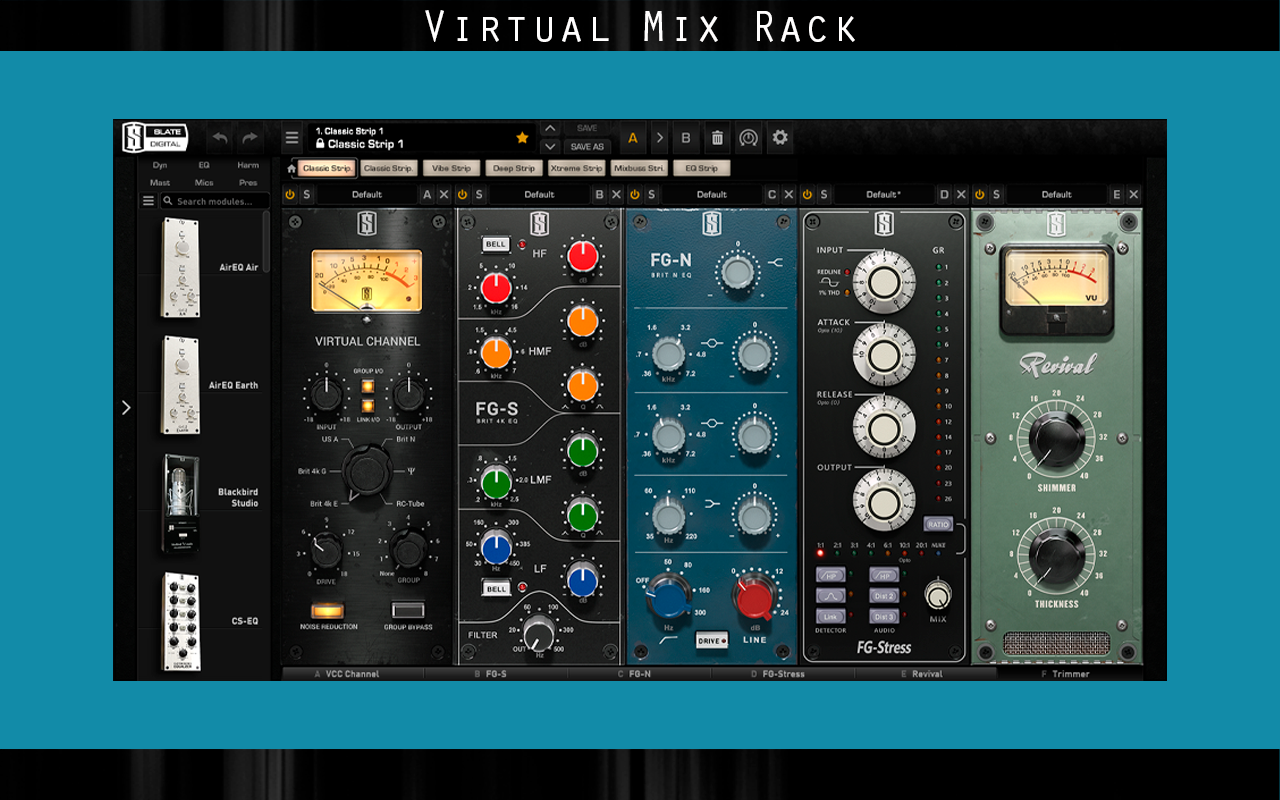The height and width of the screenshot is (800, 1280).
Task: Remove the VCC Channel module with X
Action: pyautogui.click(x=444, y=194)
